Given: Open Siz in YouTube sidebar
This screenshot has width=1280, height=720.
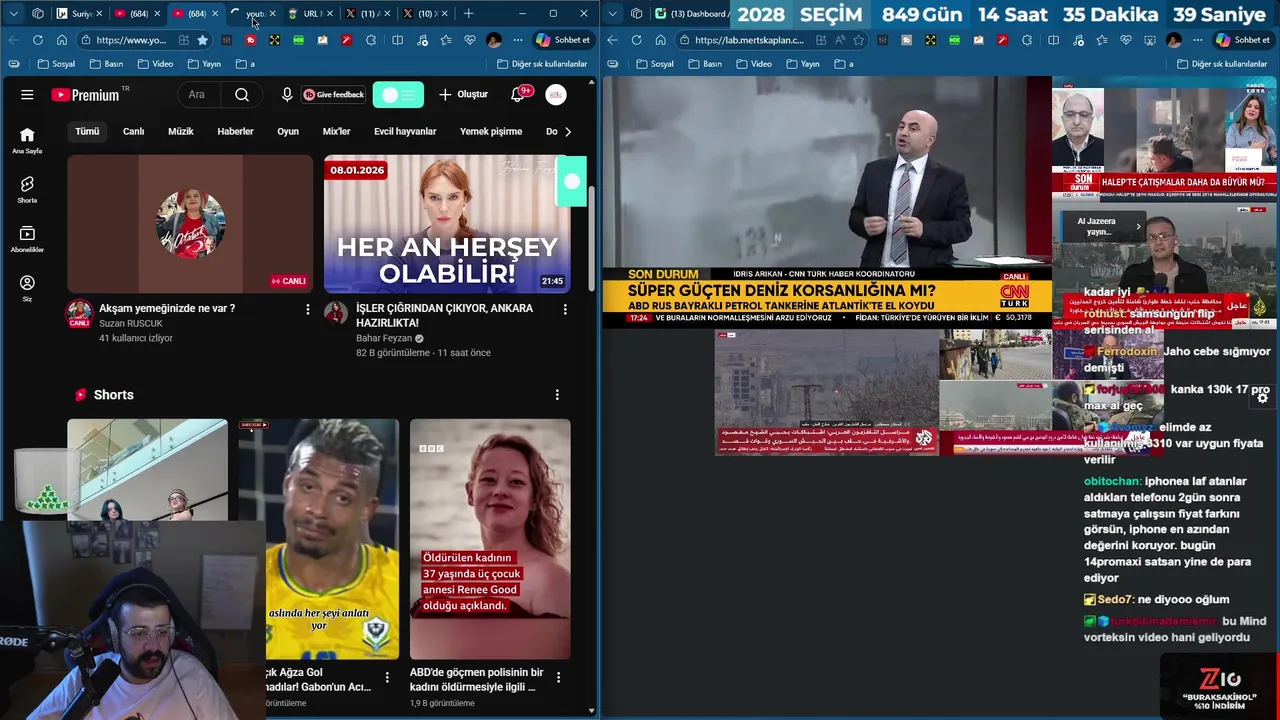Looking at the screenshot, I should [x=27, y=288].
